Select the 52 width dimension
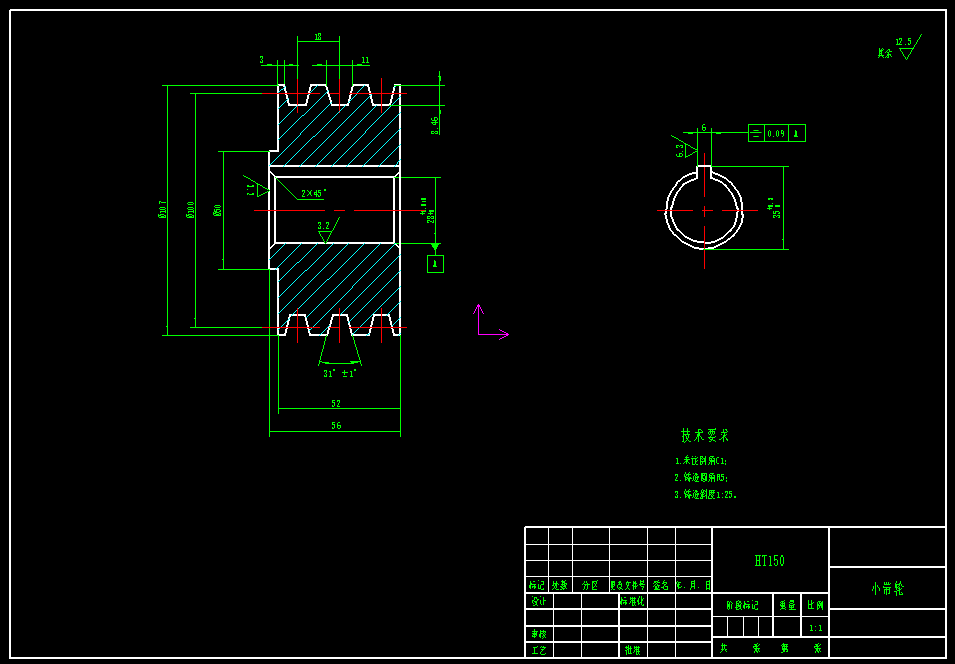This screenshot has width=955, height=664. (336, 403)
